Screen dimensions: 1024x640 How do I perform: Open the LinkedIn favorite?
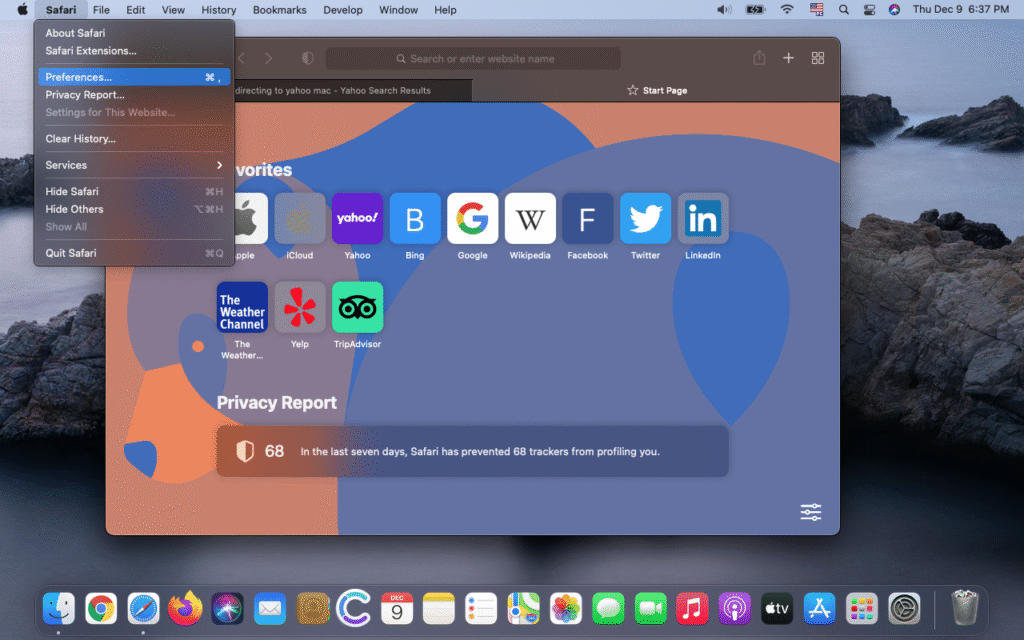703,218
